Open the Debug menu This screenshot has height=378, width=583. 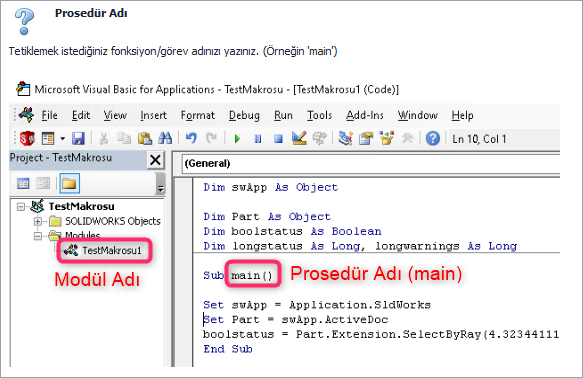(x=244, y=116)
